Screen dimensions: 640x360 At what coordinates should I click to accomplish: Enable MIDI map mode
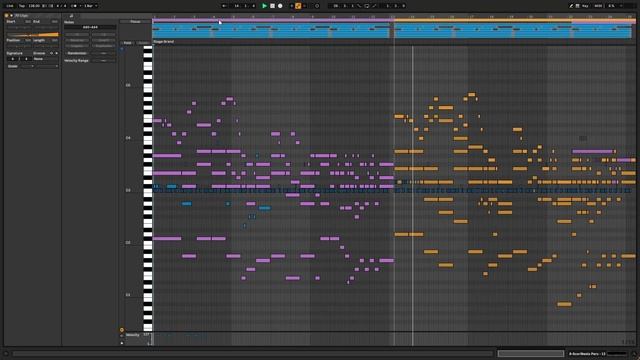click(x=598, y=6)
